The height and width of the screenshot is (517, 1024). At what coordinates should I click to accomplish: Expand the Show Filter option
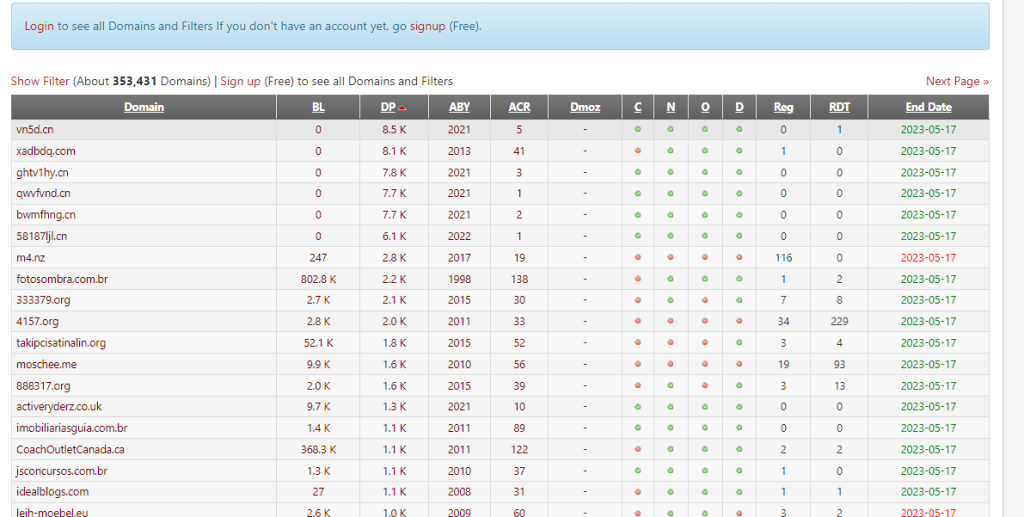pos(40,81)
